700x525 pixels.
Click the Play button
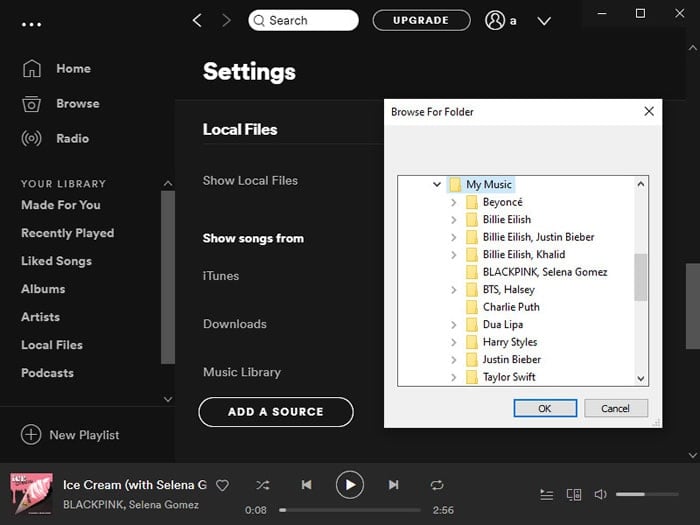click(350, 485)
